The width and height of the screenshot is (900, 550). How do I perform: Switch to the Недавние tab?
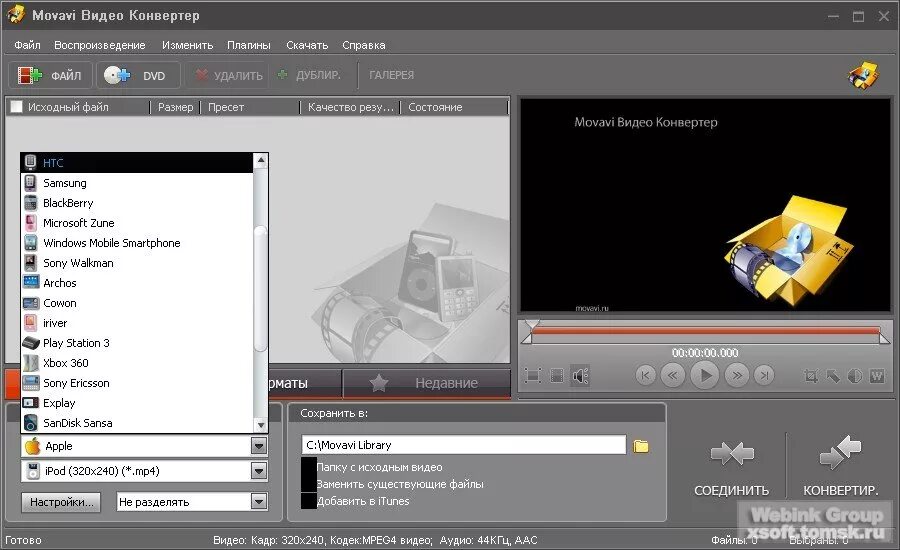(x=427, y=383)
